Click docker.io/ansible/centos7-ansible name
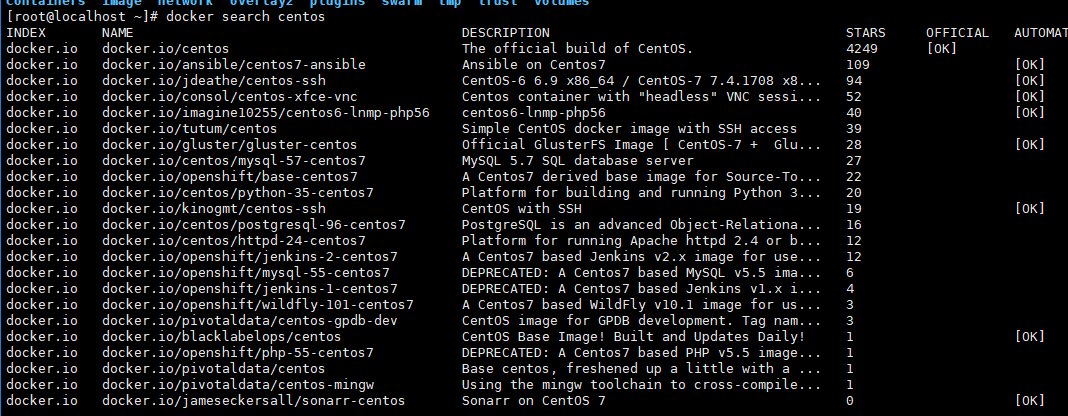This screenshot has height=416, width=1068. point(234,65)
